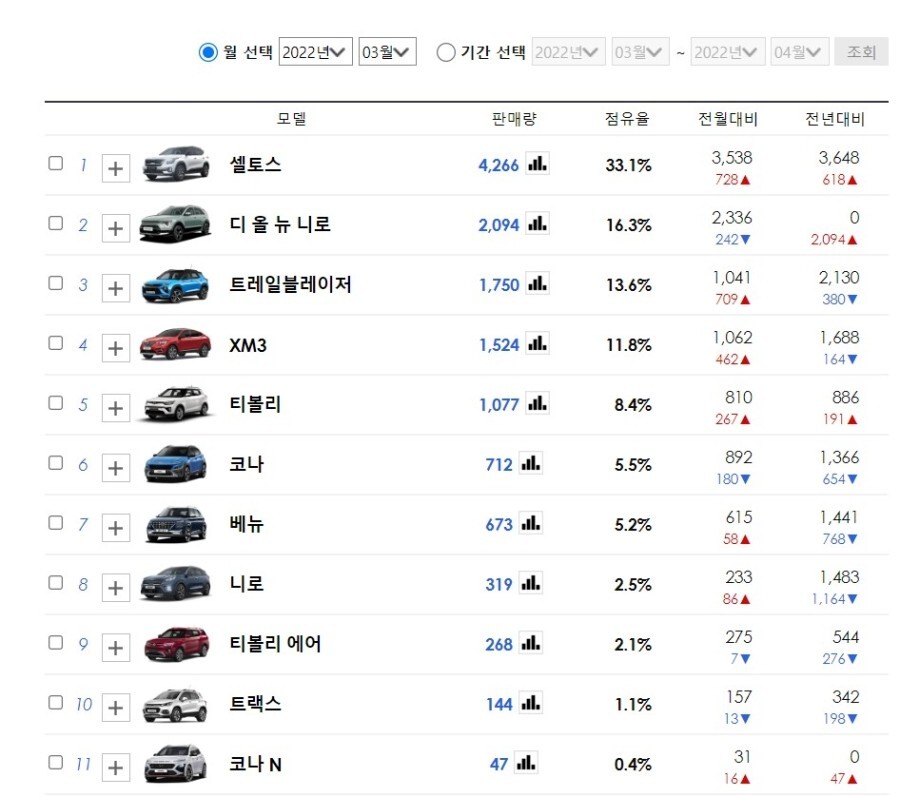Open the 디 올 뉴 니로 model link
The image size is (900, 797).
[x=280, y=224]
